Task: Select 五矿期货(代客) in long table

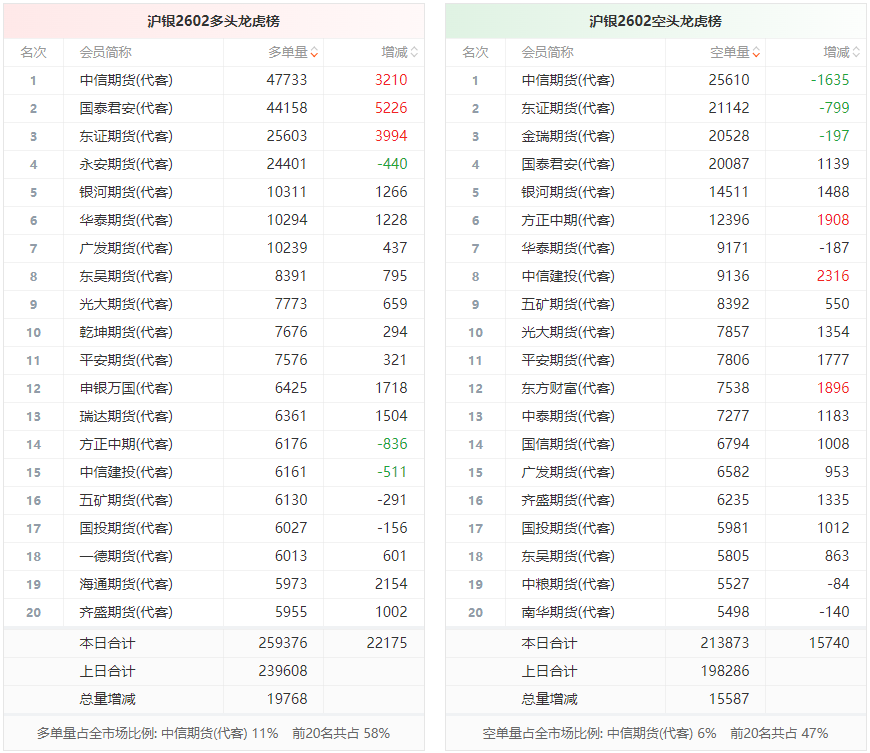Action: coord(126,501)
